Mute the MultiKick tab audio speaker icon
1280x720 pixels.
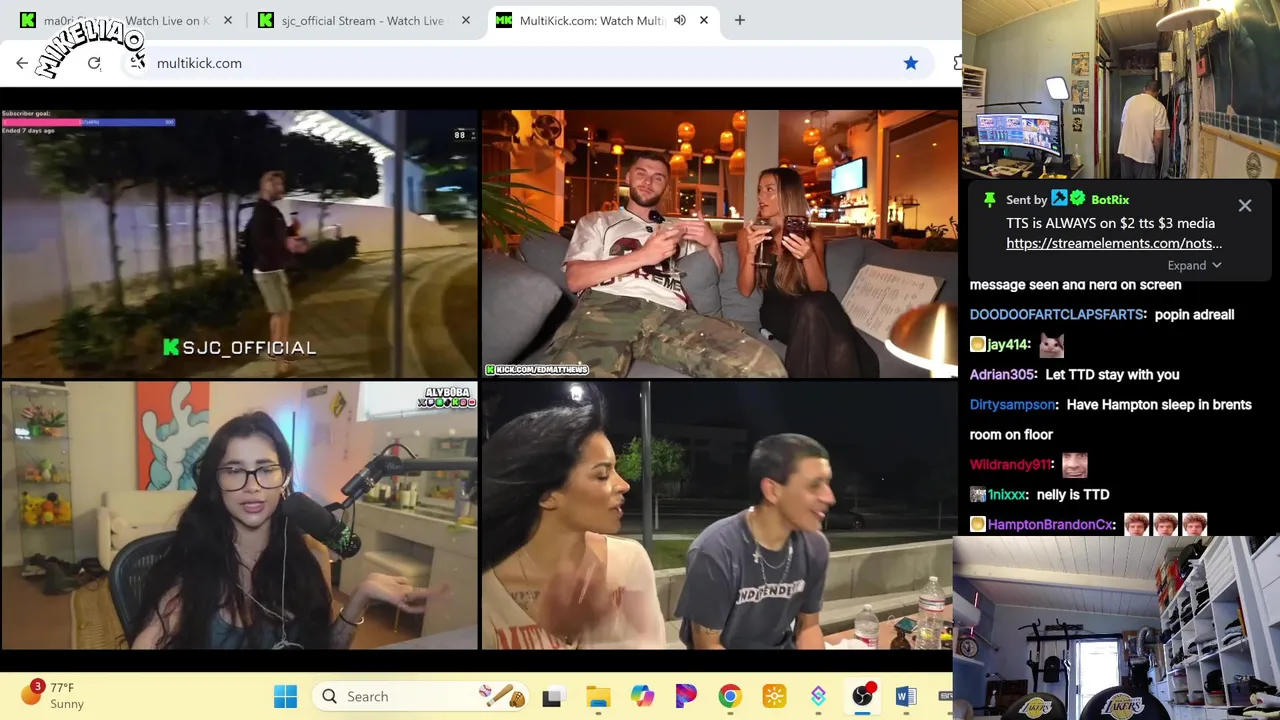pos(680,20)
